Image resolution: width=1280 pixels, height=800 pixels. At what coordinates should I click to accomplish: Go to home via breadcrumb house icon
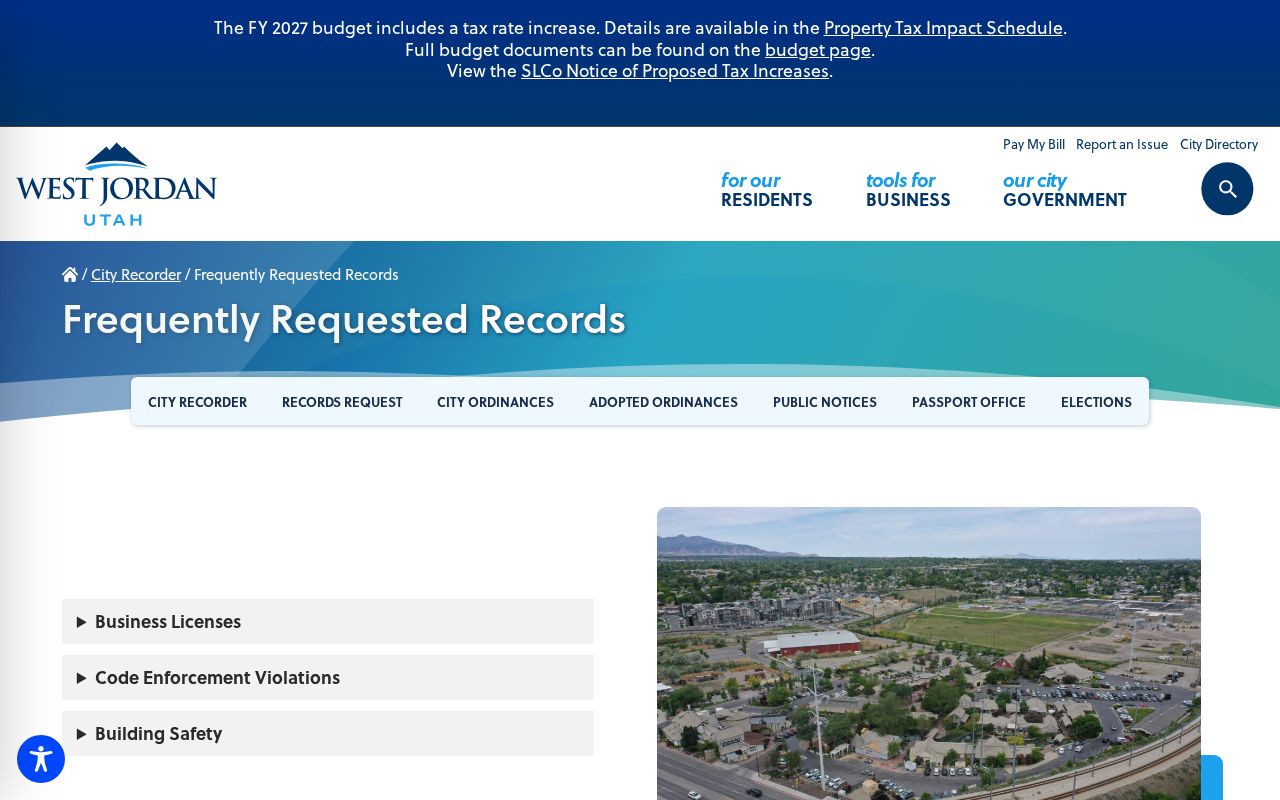(70, 274)
